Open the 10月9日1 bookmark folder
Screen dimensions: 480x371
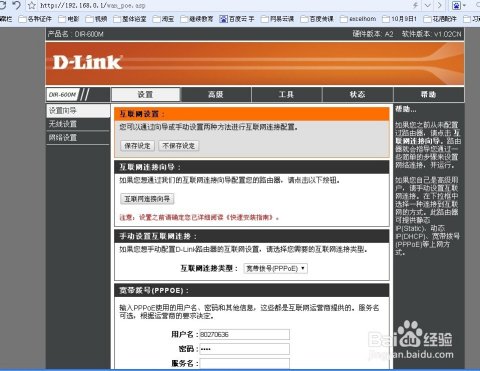[399, 19]
